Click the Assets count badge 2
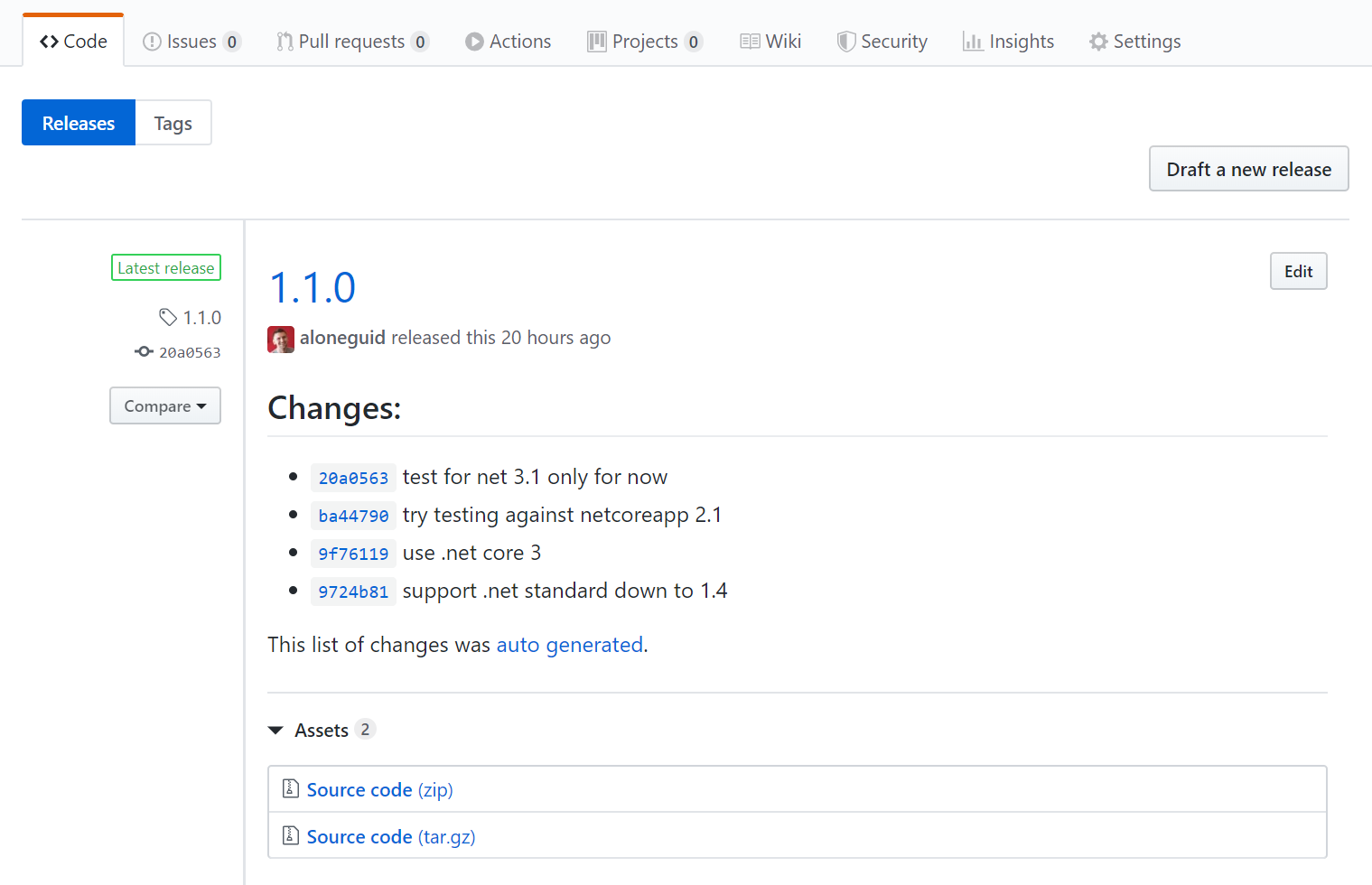This screenshot has height=885, width=1372. pos(365,729)
